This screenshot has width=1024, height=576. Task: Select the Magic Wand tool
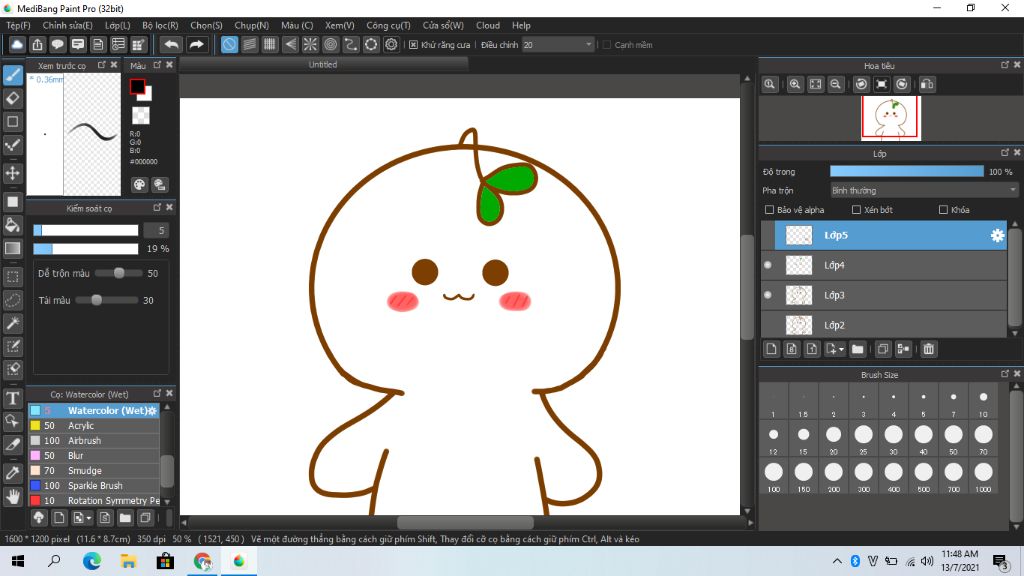[12, 323]
